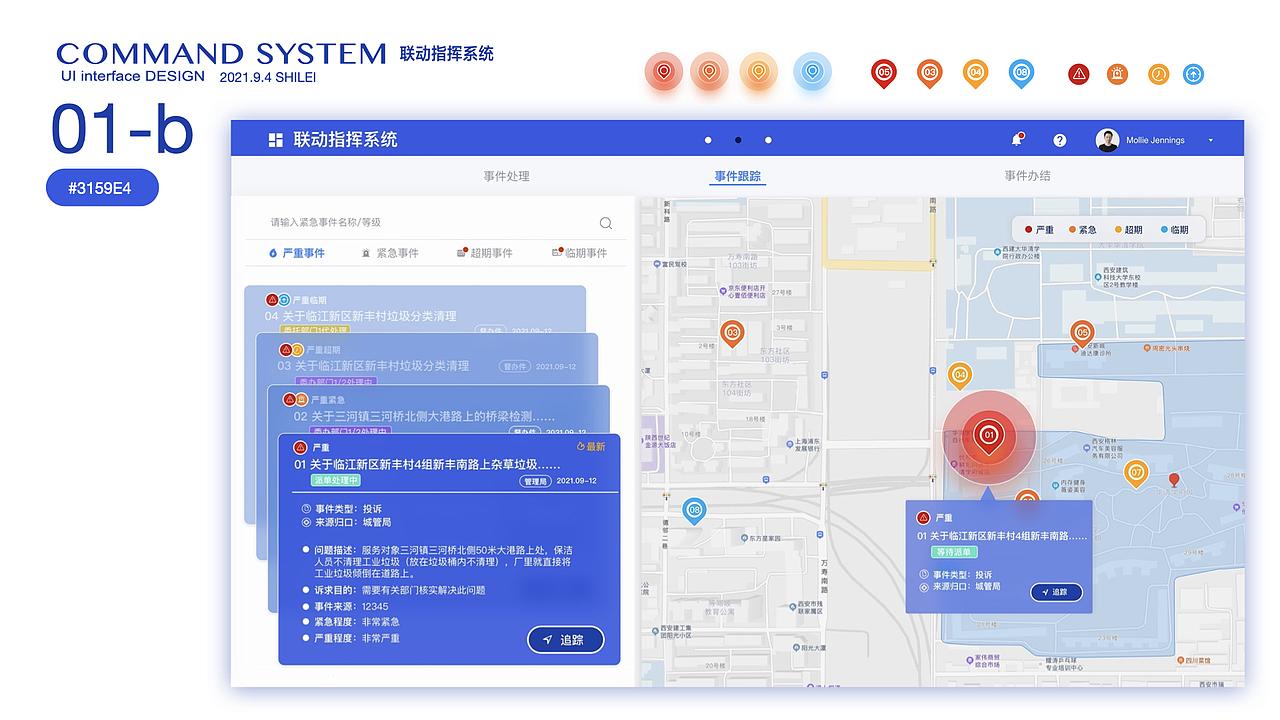Click red warning icon on card 04
This screenshot has width=1280, height=720.
[271, 299]
